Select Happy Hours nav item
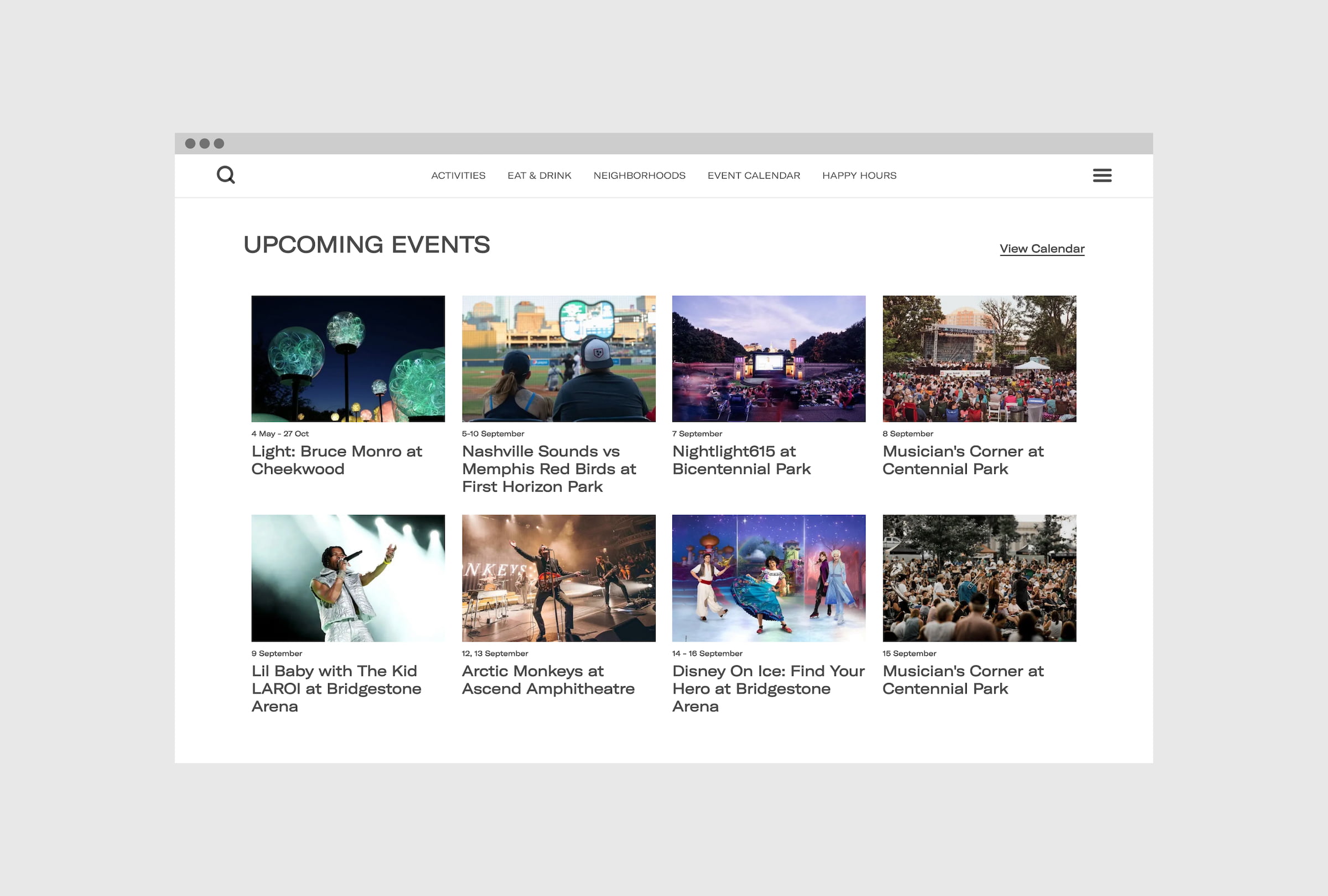The image size is (1328, 896). (x=859, y=175)
